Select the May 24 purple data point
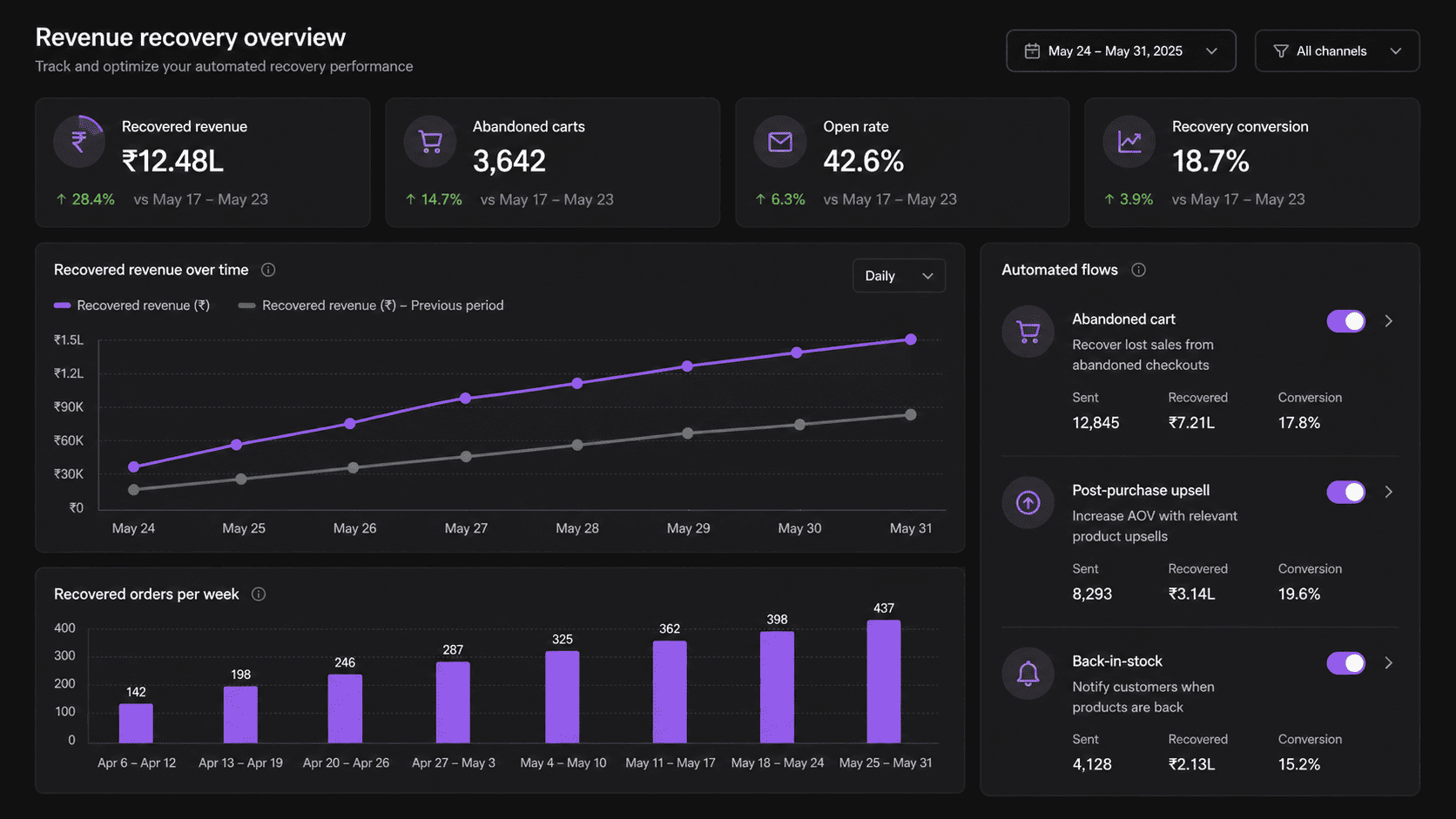This screenshot has height=819, width=1456. click(133, 467)
